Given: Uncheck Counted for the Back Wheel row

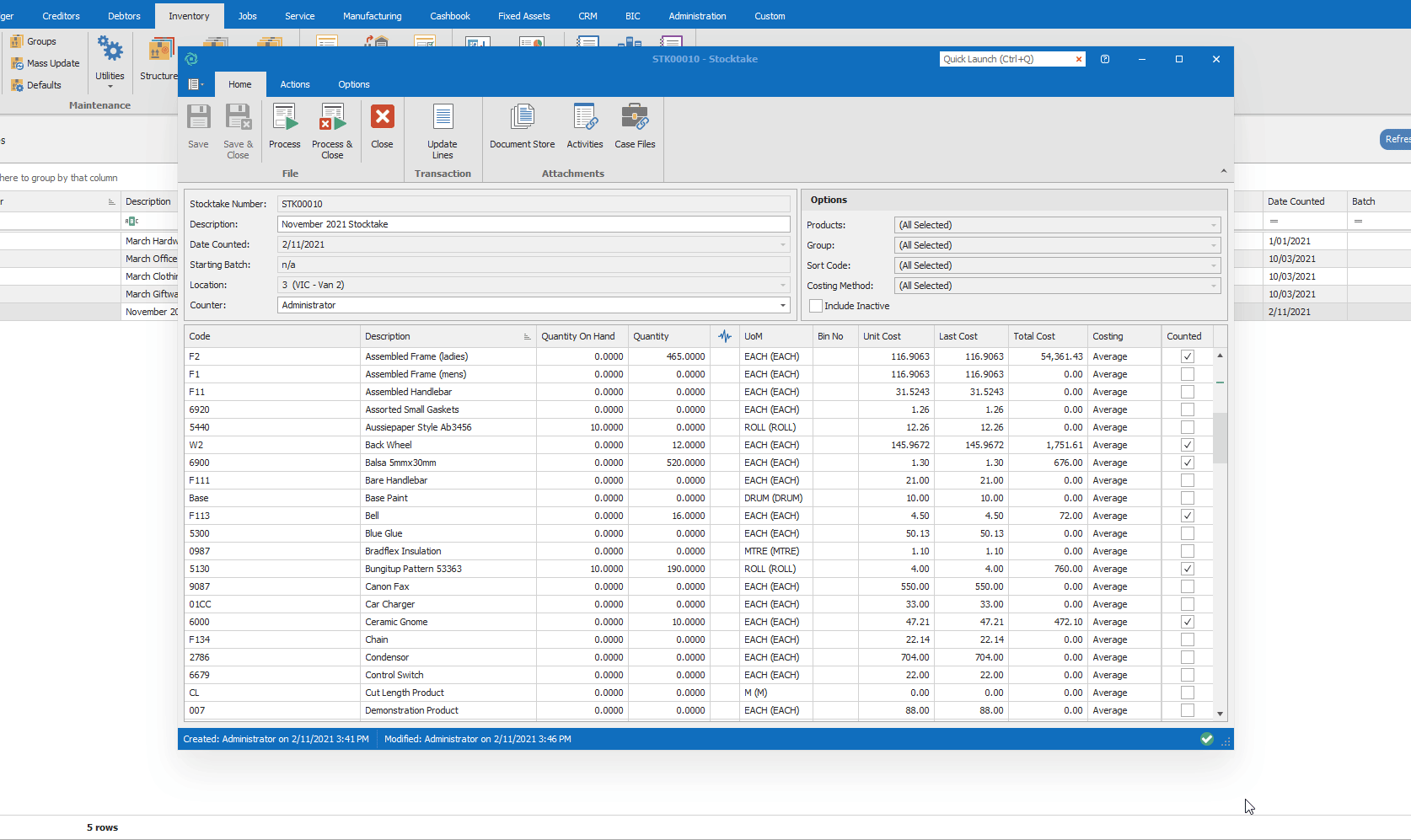Looking at the screenshot, I should pos(1188,445).
